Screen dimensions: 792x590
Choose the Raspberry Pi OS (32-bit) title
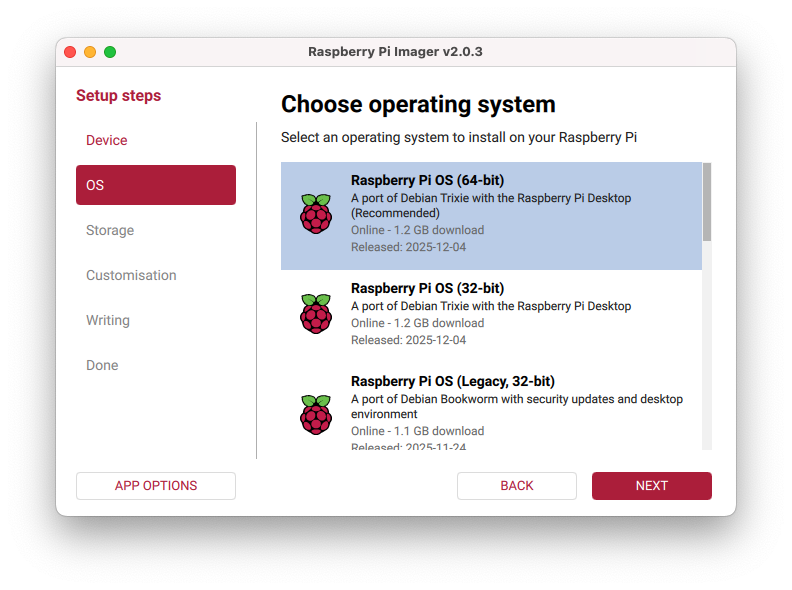tap(427, 288)
